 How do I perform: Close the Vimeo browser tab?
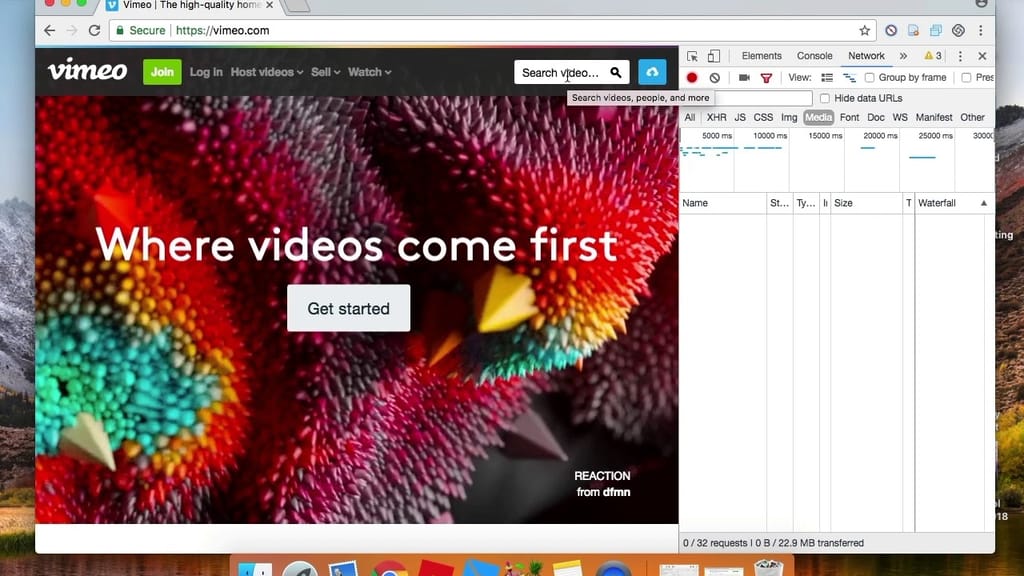tap(269, 5)
